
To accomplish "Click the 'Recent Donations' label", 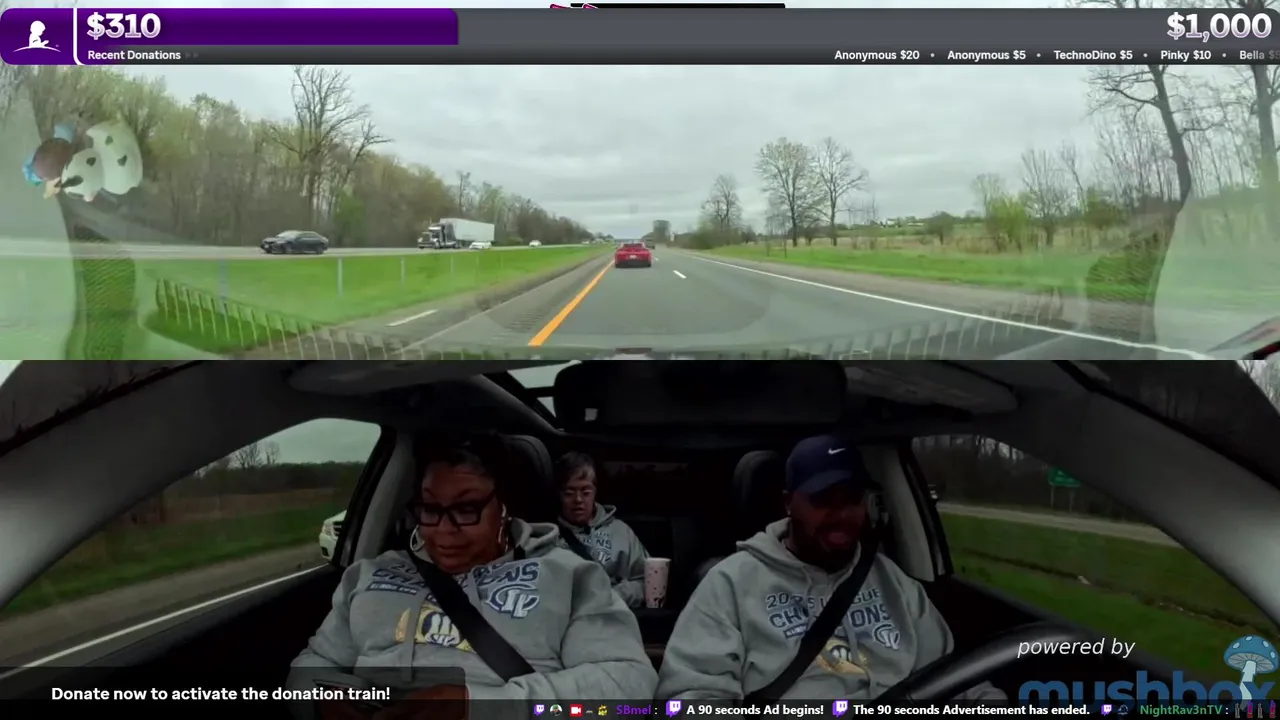I will (134, 55).
